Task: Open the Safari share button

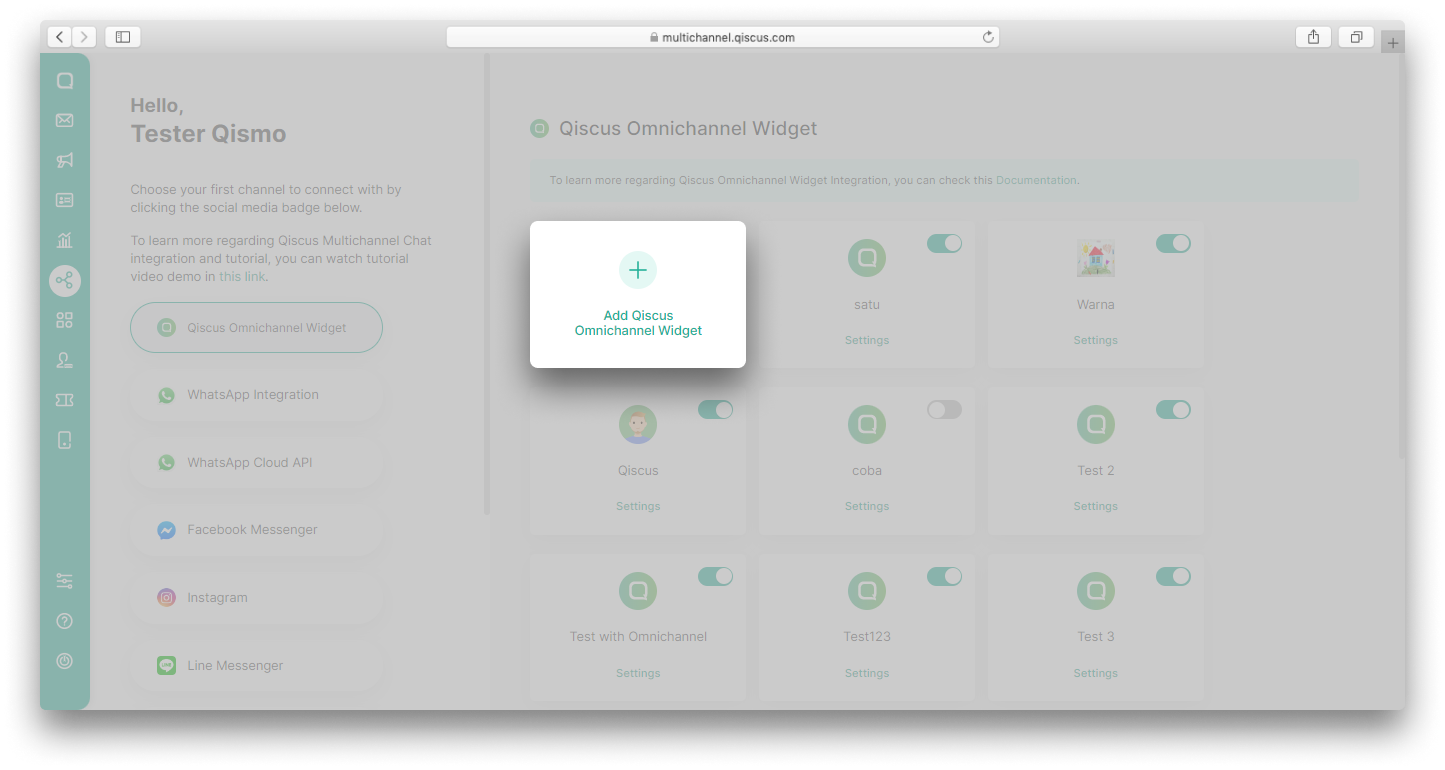Action: (x=1313, y=37)
